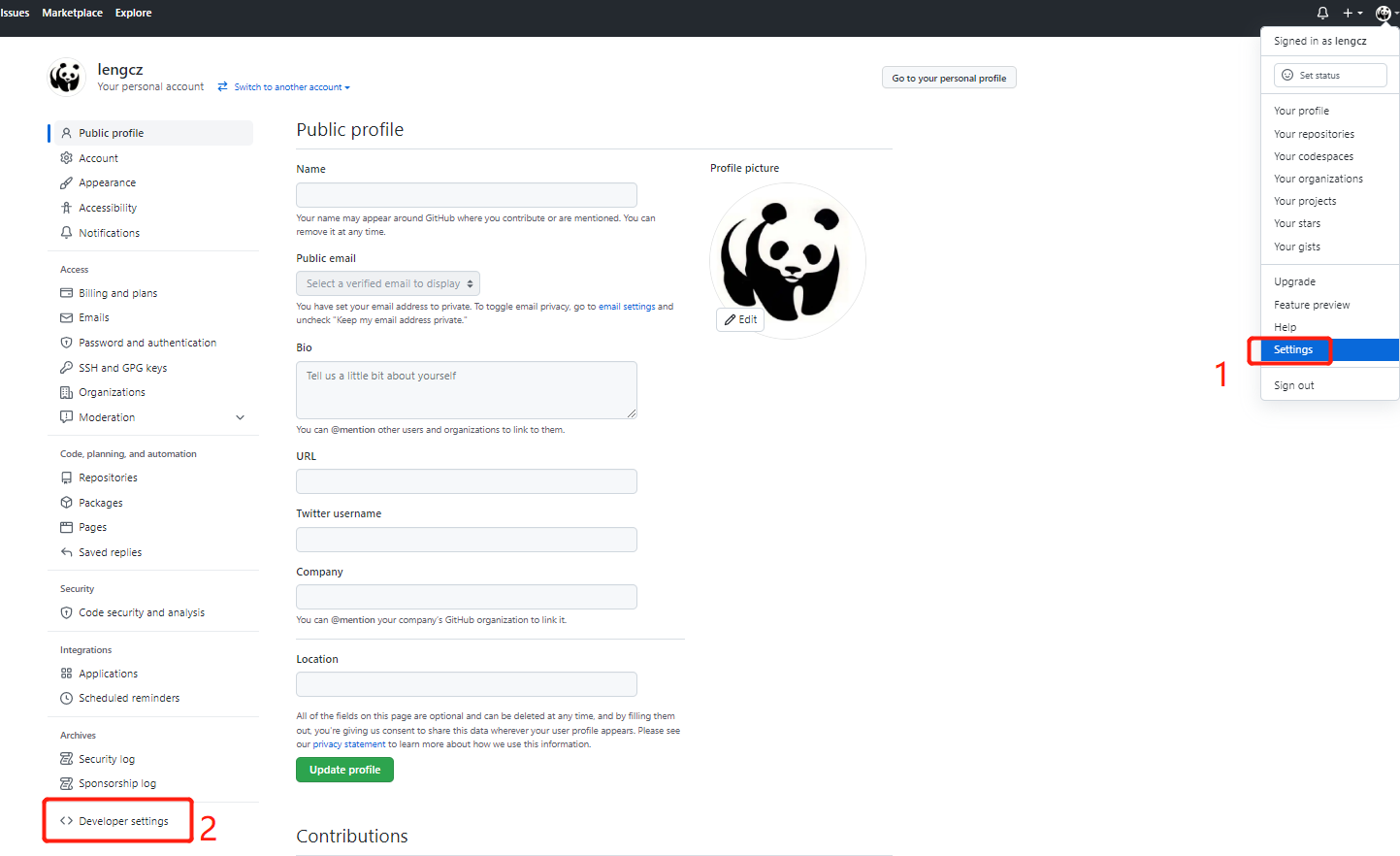Expand the Moderation section chevron

[240, 417]
